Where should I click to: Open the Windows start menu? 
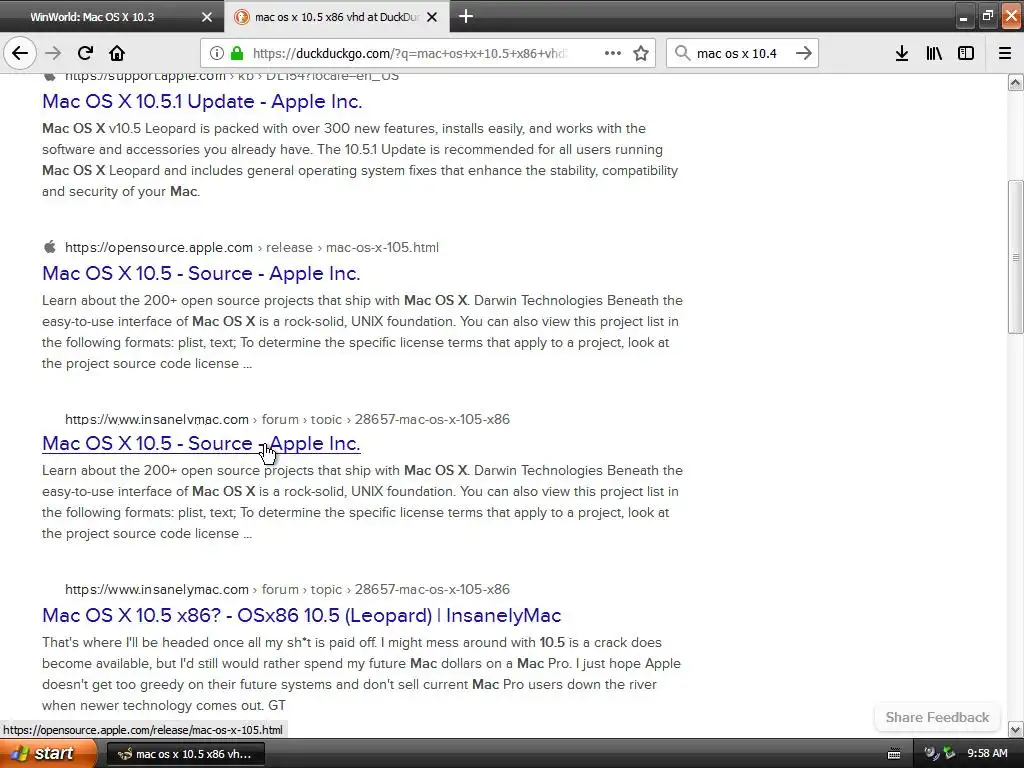47,753
